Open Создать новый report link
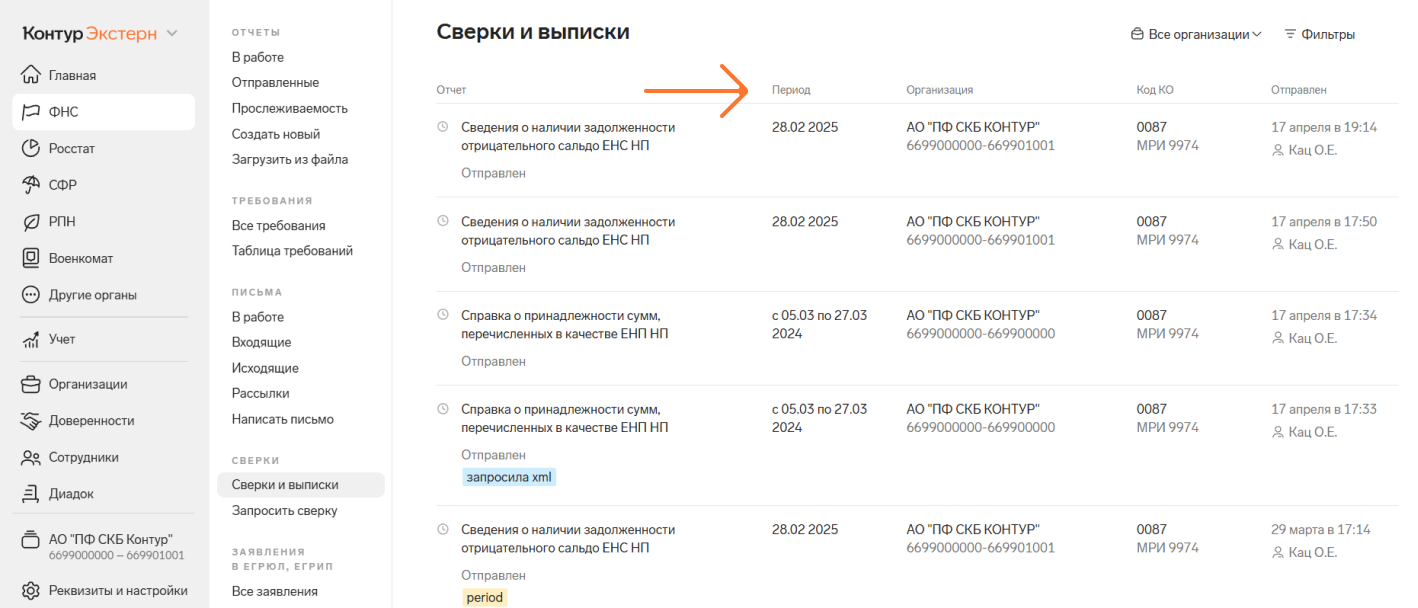The height and width of the screenshot is (608, 1418). click(x=275, y=134)
